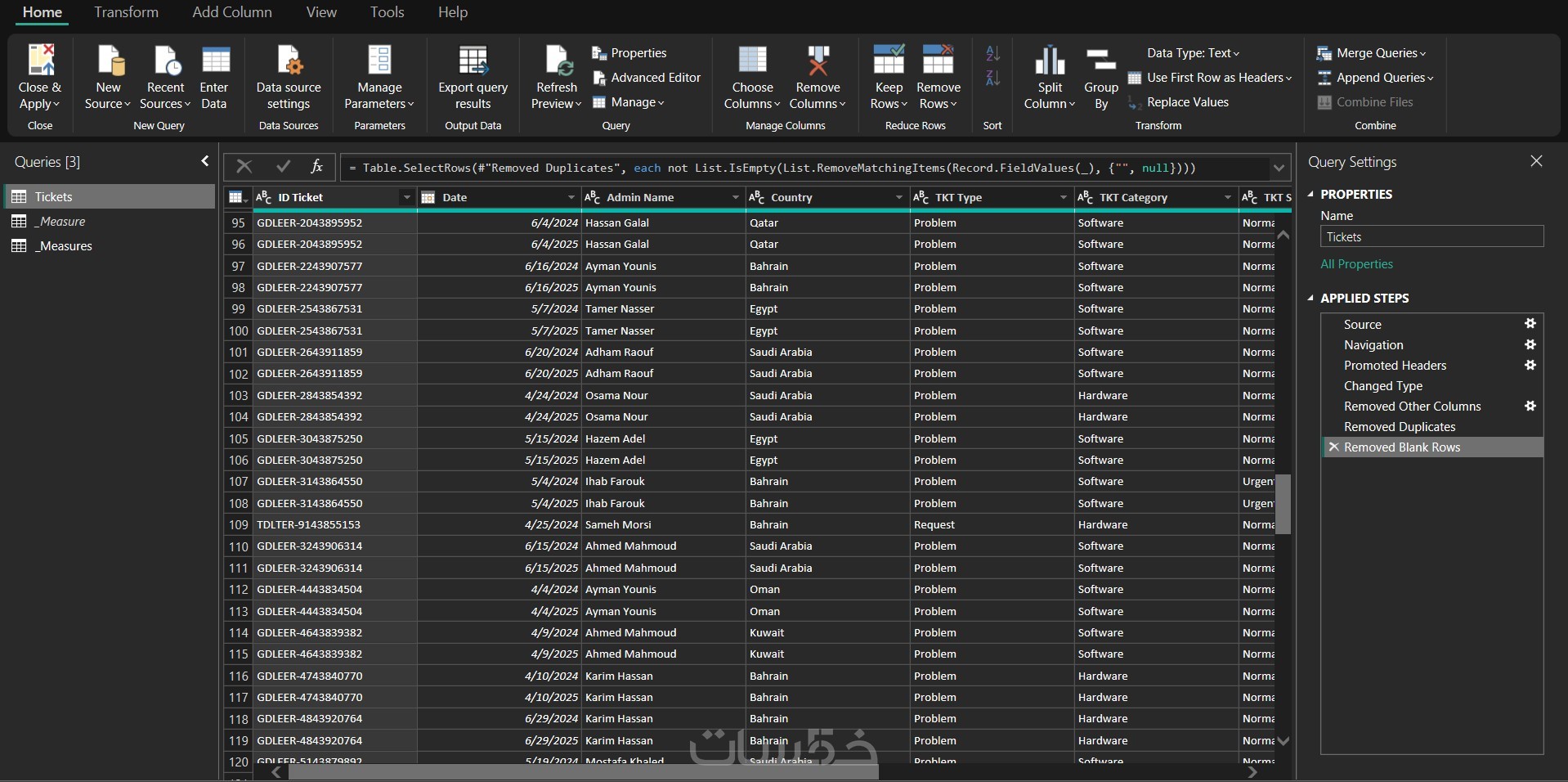The height and width of the screenshot is (782, 1568).
Task: Switch to the Transform tab
Action: [126, 12]
